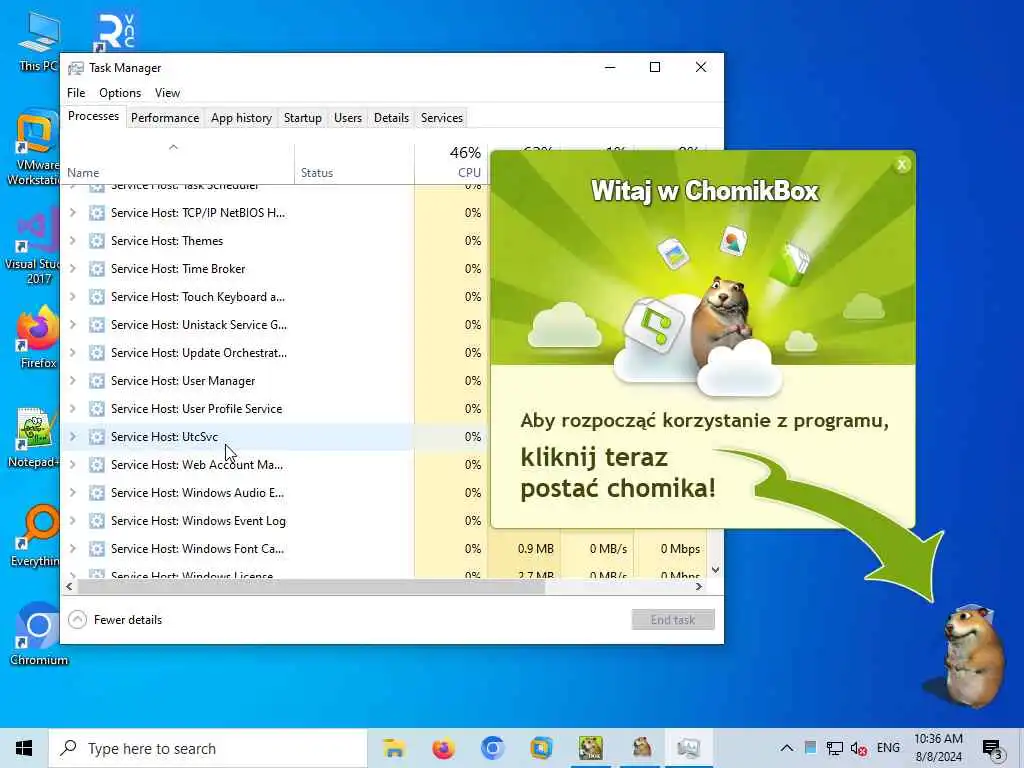Expand Service Host: TCP/IP NetBIOS Helper row
The width and height of the screenshot is (1024, 768).
72,213
